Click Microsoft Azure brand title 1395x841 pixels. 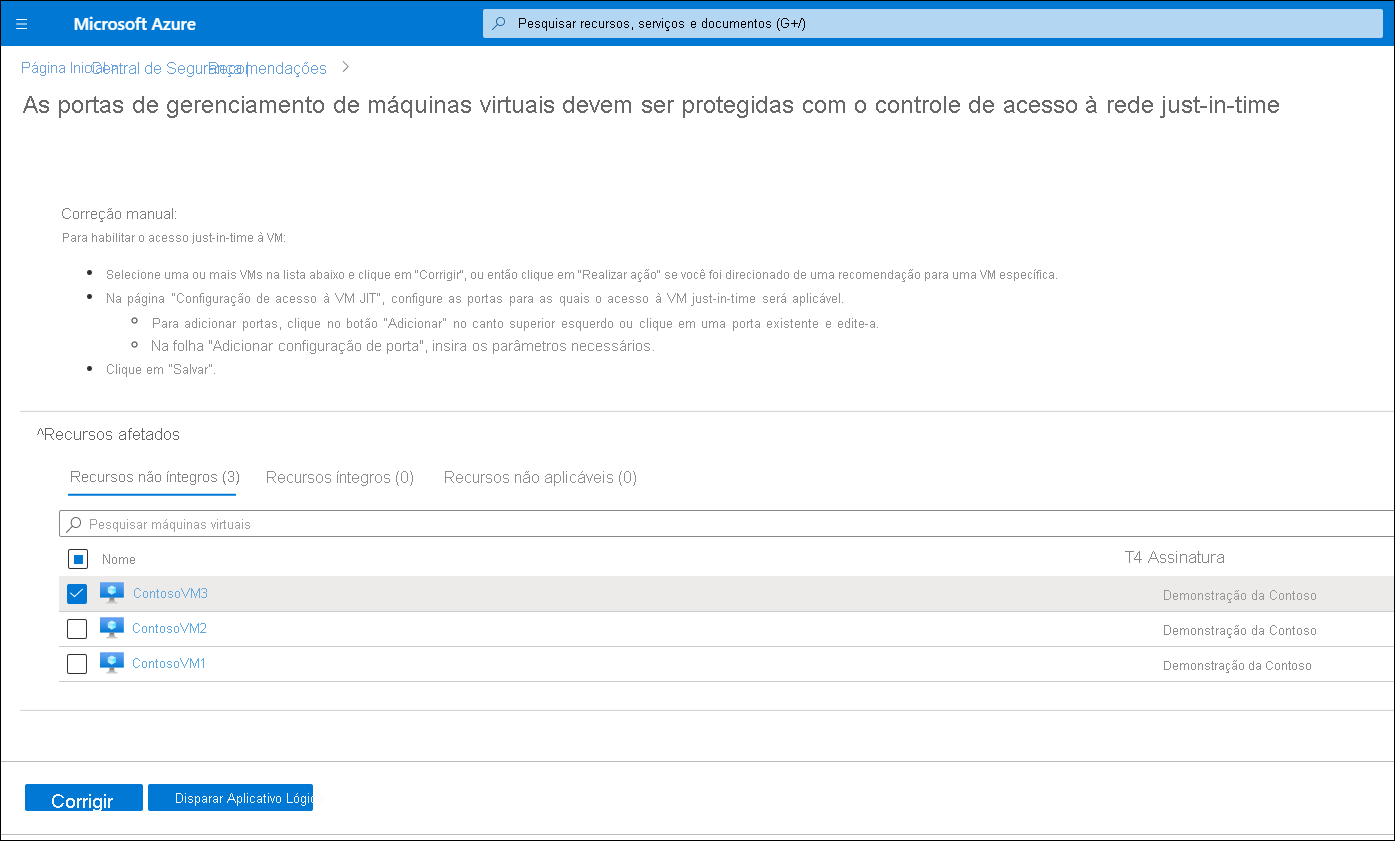(135, 24)
